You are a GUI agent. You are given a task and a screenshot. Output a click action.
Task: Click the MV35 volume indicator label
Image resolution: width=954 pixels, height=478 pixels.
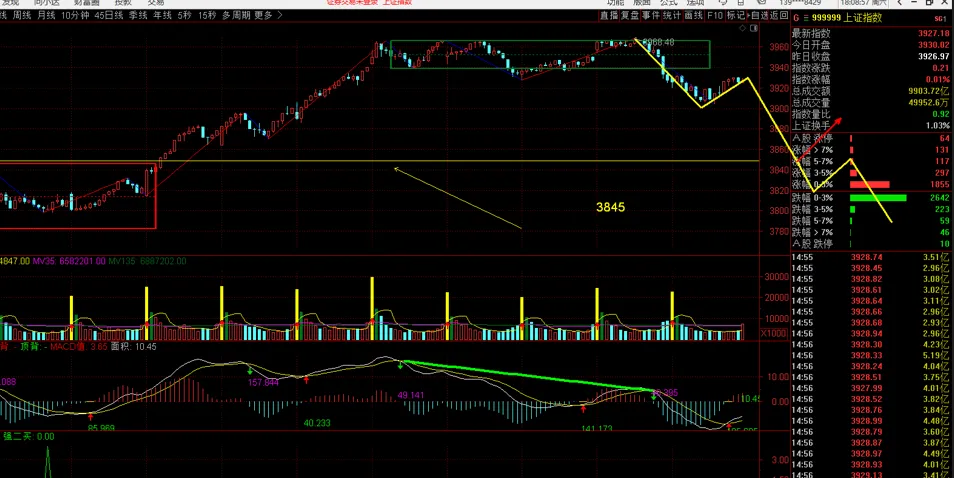(x=69, y=261)
